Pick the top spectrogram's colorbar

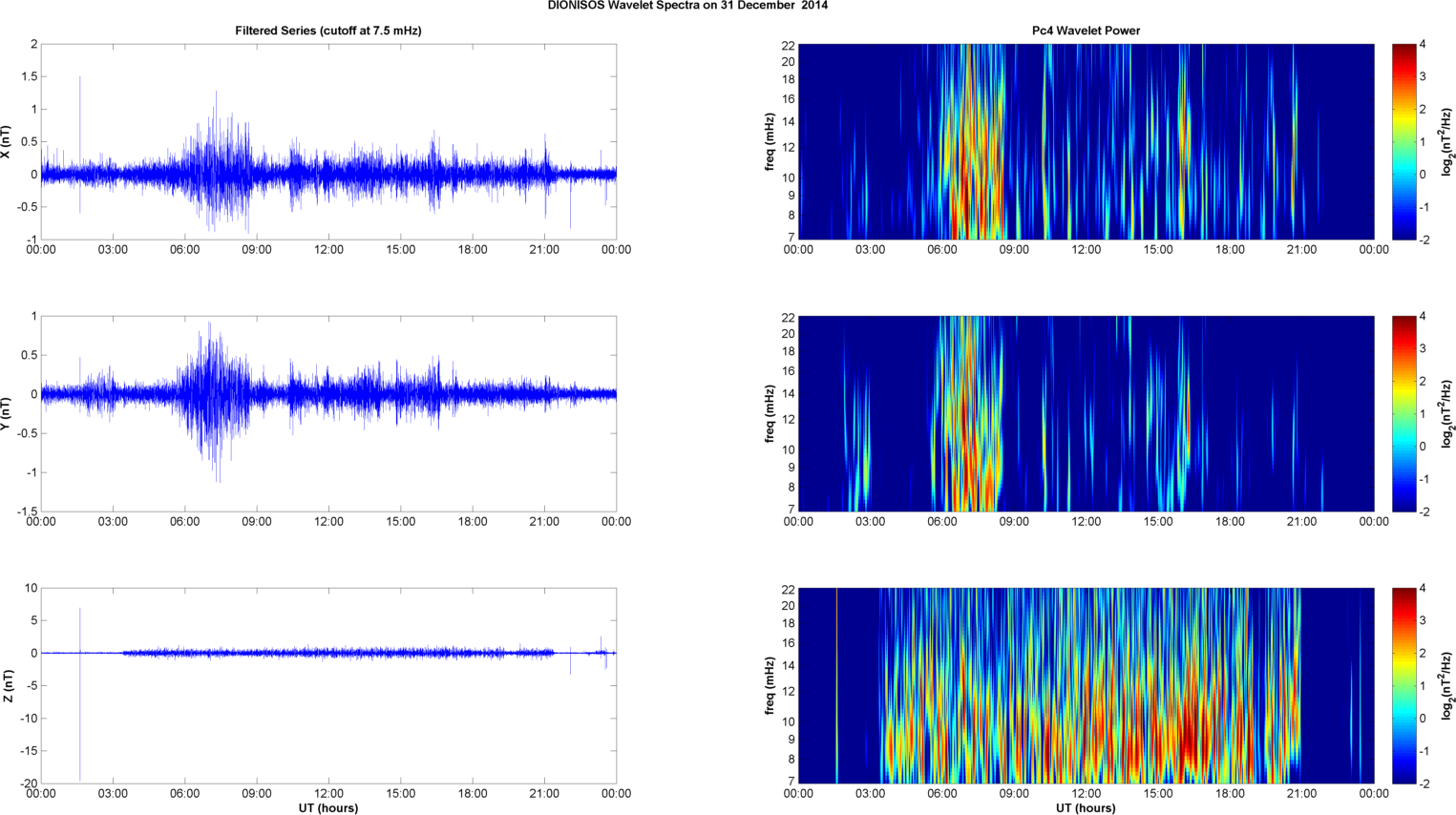point(1403,142)
